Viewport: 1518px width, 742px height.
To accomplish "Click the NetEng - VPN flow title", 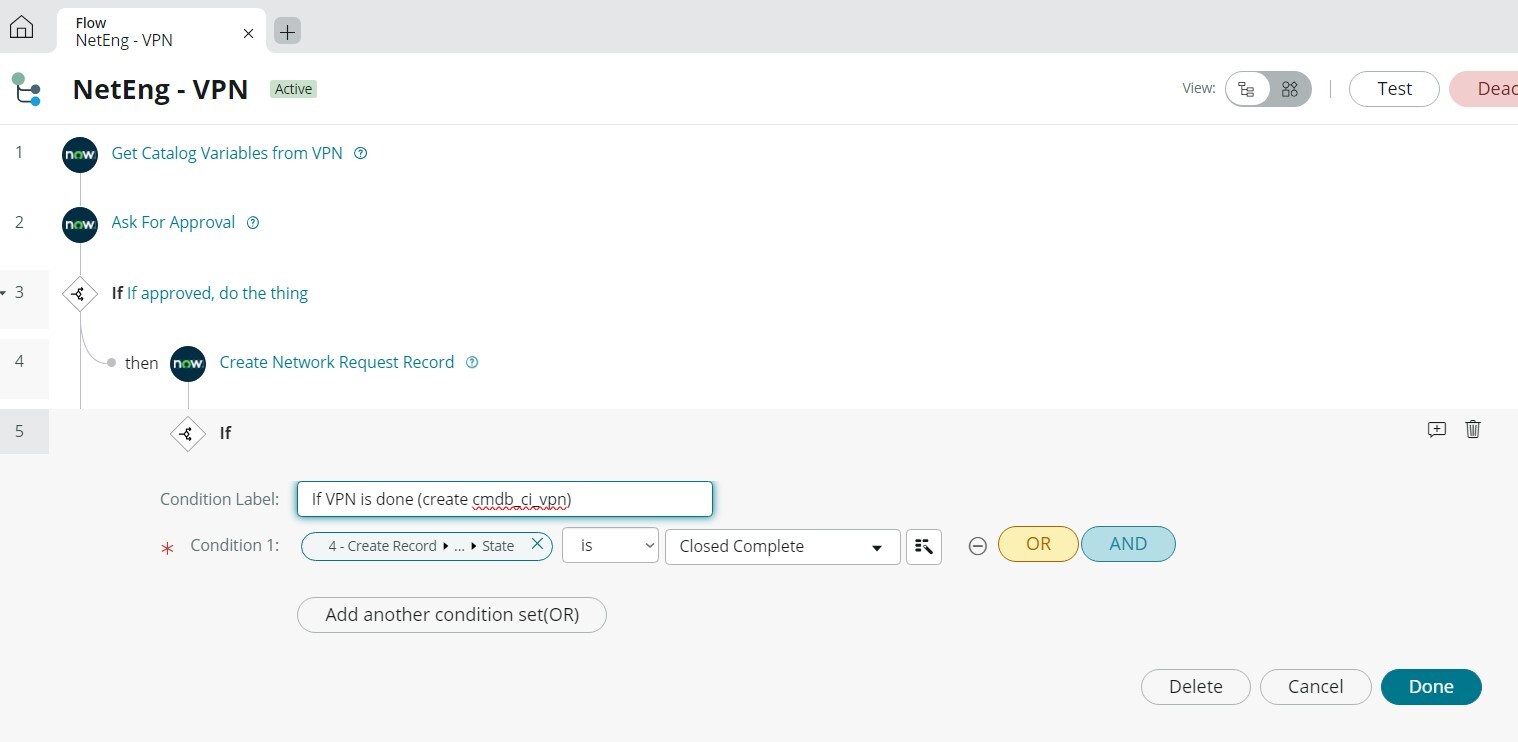I will [160, 89].
